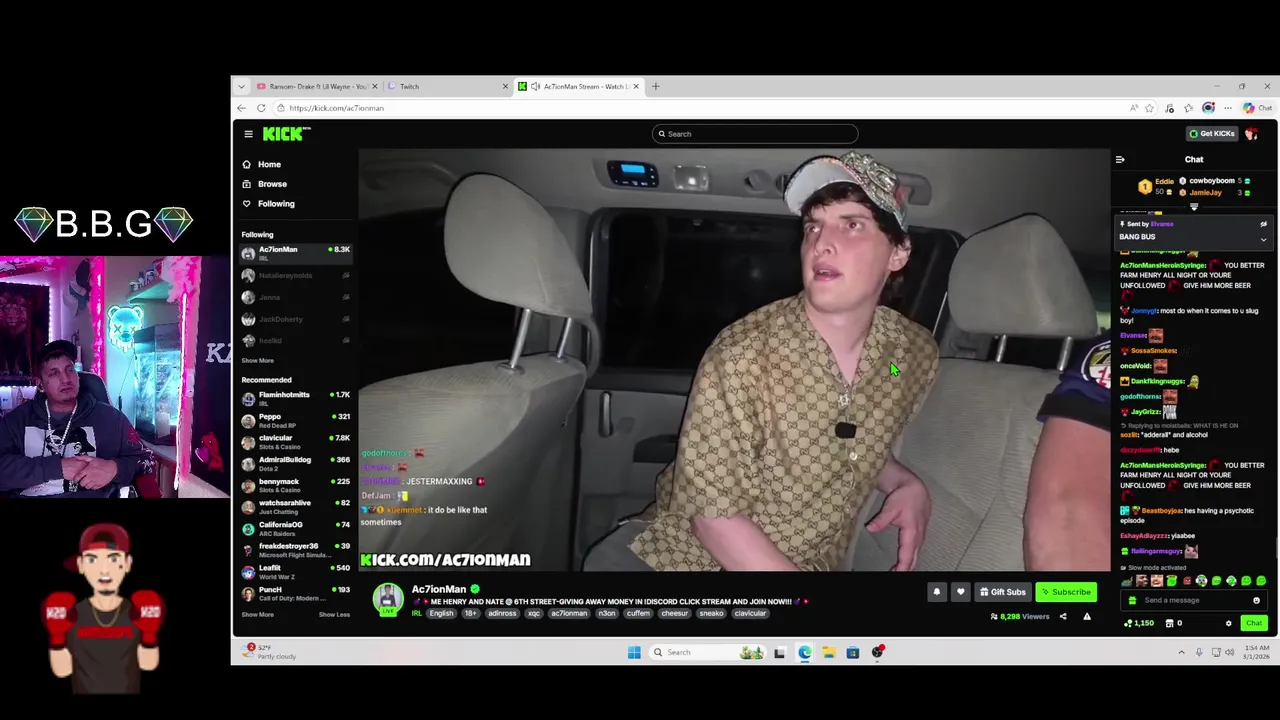
Task: Open a new browser tab with plus
Action: pyautogui.click(x=656, y=86)
